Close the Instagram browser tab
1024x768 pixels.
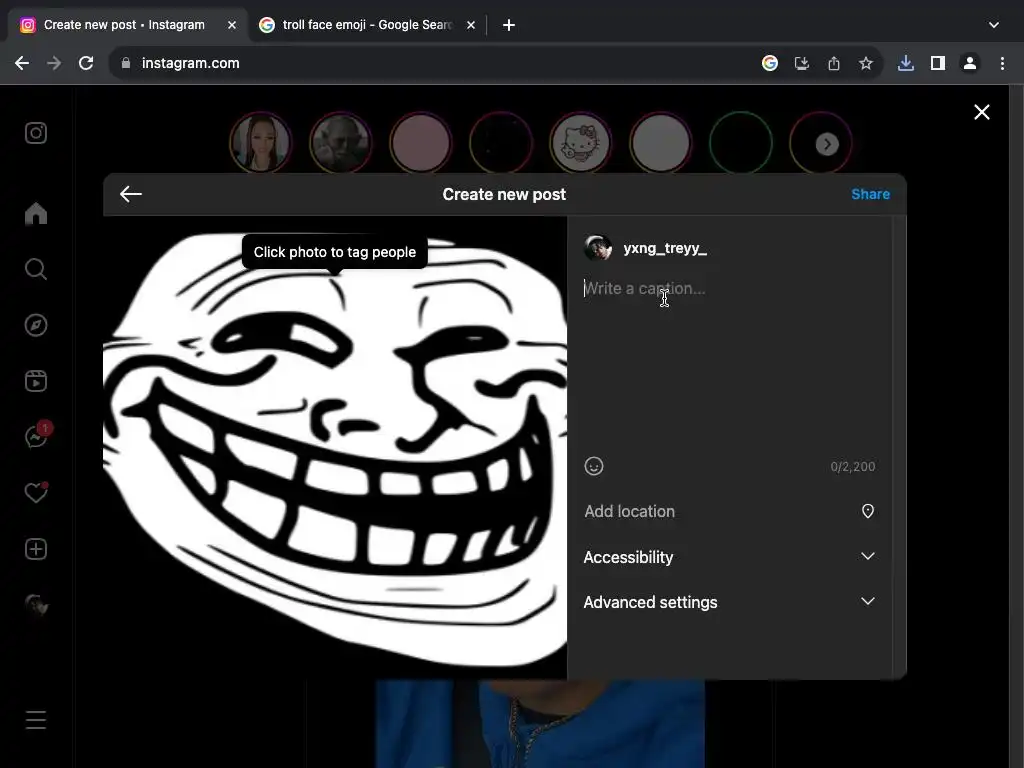232,25
